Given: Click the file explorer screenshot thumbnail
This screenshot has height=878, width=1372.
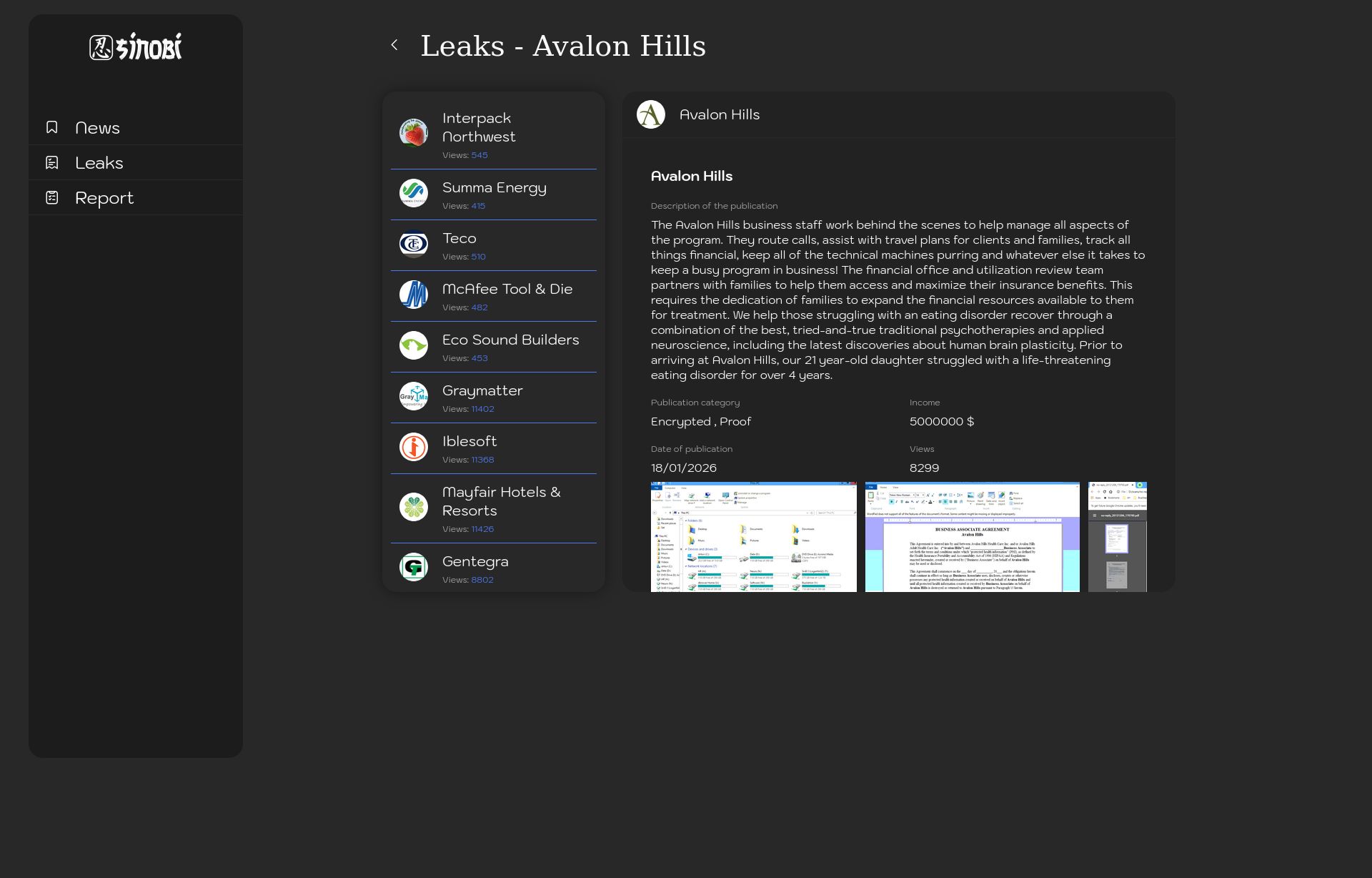Looking at the screenshot, I should coord(753,537).
